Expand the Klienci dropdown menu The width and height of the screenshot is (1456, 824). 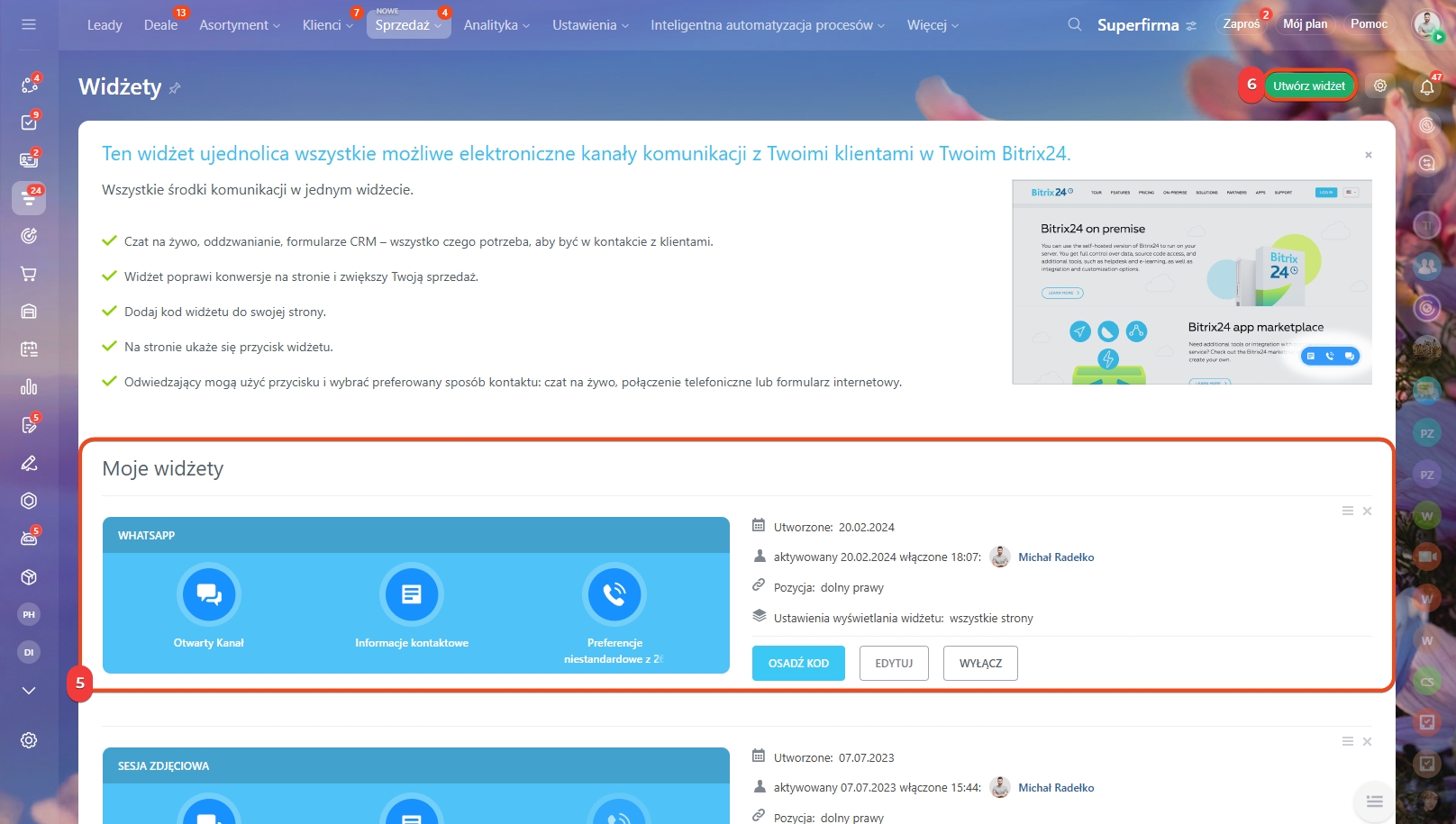[x=328, y=24]
